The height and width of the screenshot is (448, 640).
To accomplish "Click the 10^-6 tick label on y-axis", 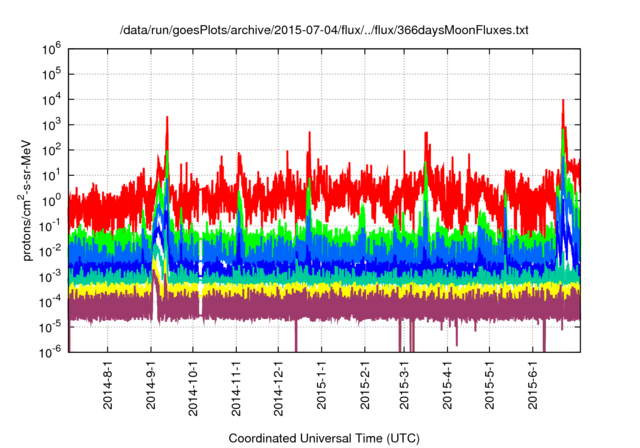I will 52,351.
